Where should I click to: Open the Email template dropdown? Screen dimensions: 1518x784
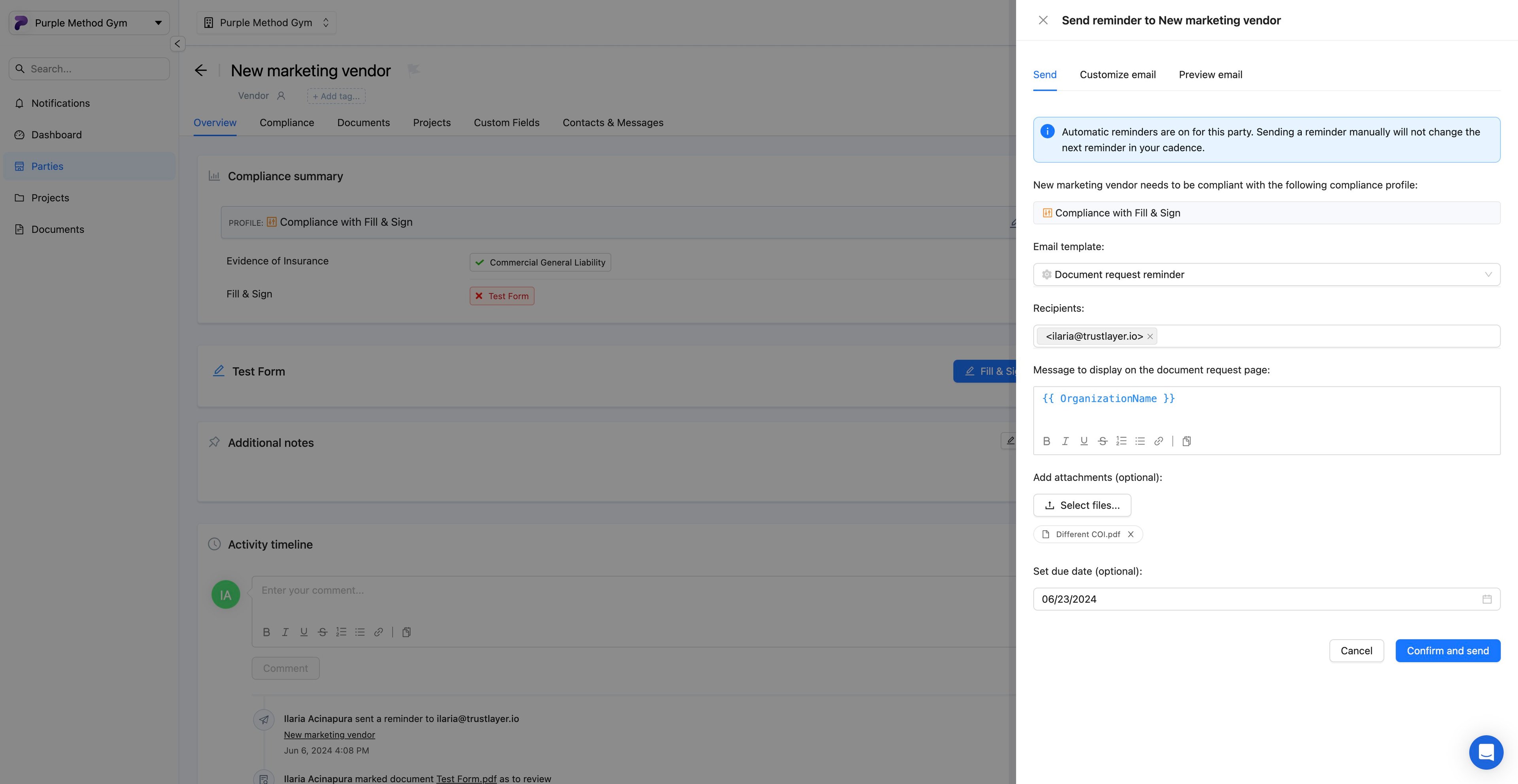pos(1266,275)
